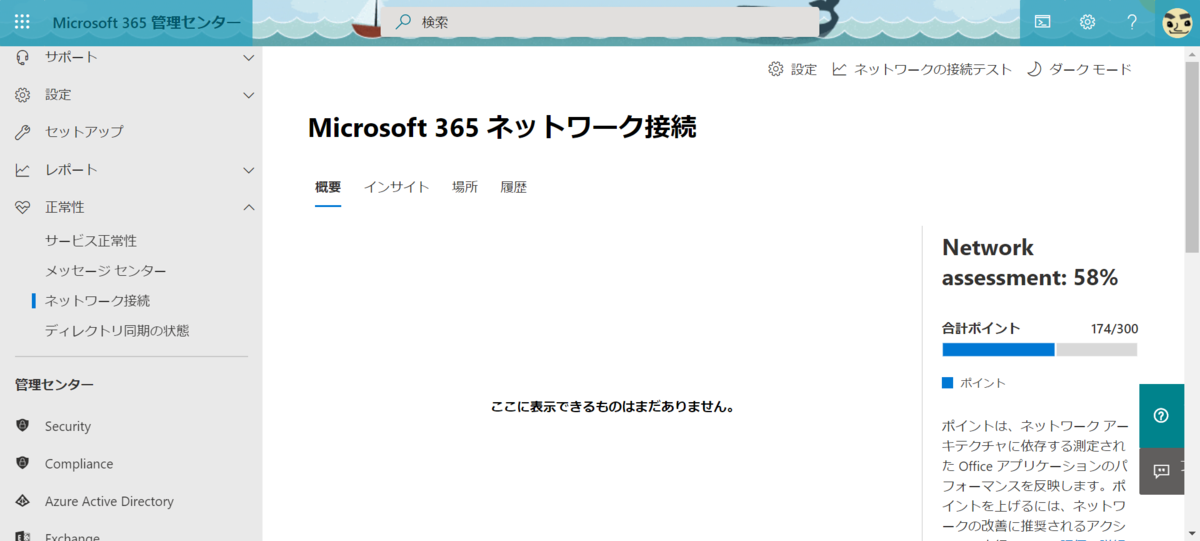Click the セットアップ wrench icon
Viewport: 1200px width, 541px height.
click(22, 132)
